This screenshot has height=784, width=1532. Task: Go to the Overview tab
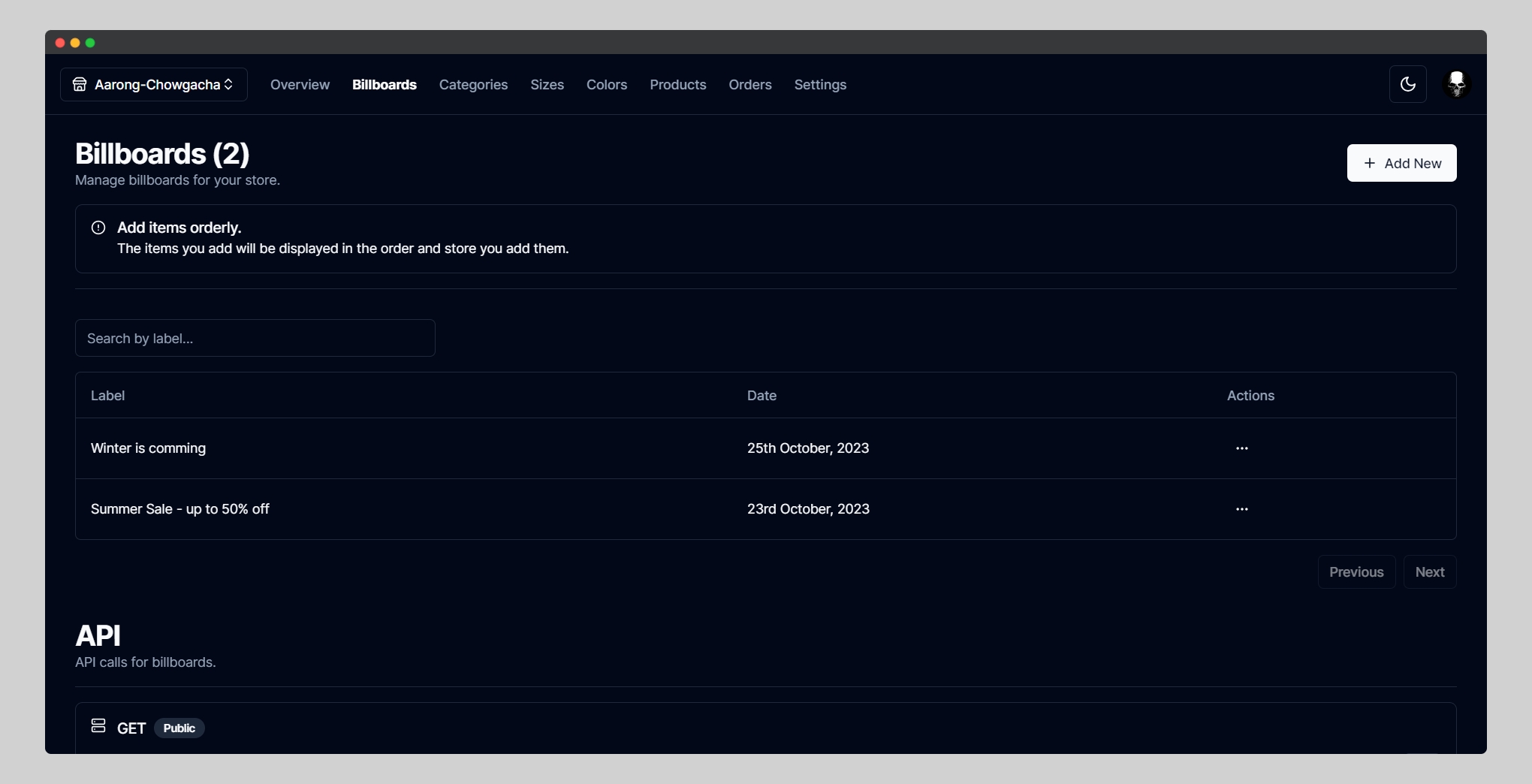[x=300, y=85]
